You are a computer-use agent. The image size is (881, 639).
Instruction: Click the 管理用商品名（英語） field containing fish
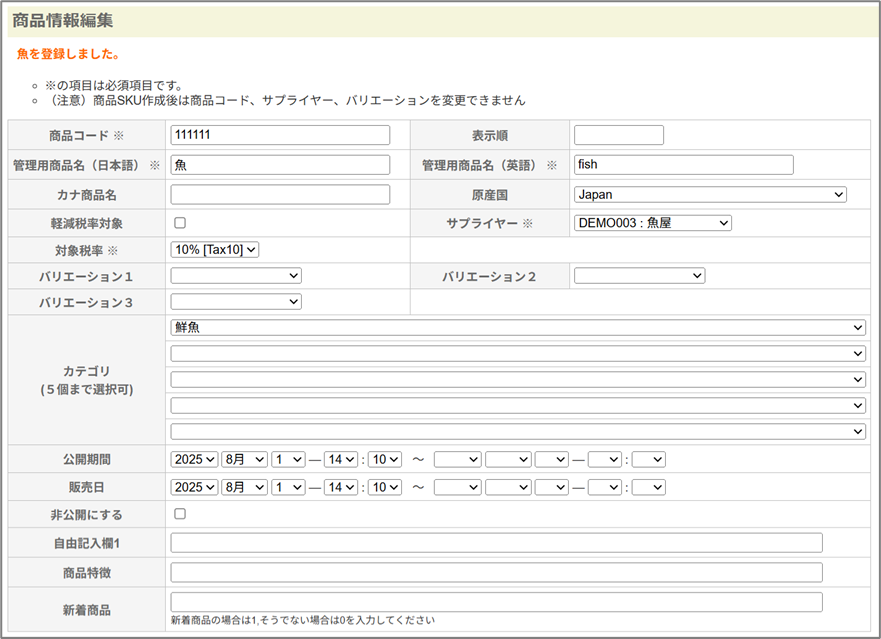pyautogui.click(x=683, y=165)
